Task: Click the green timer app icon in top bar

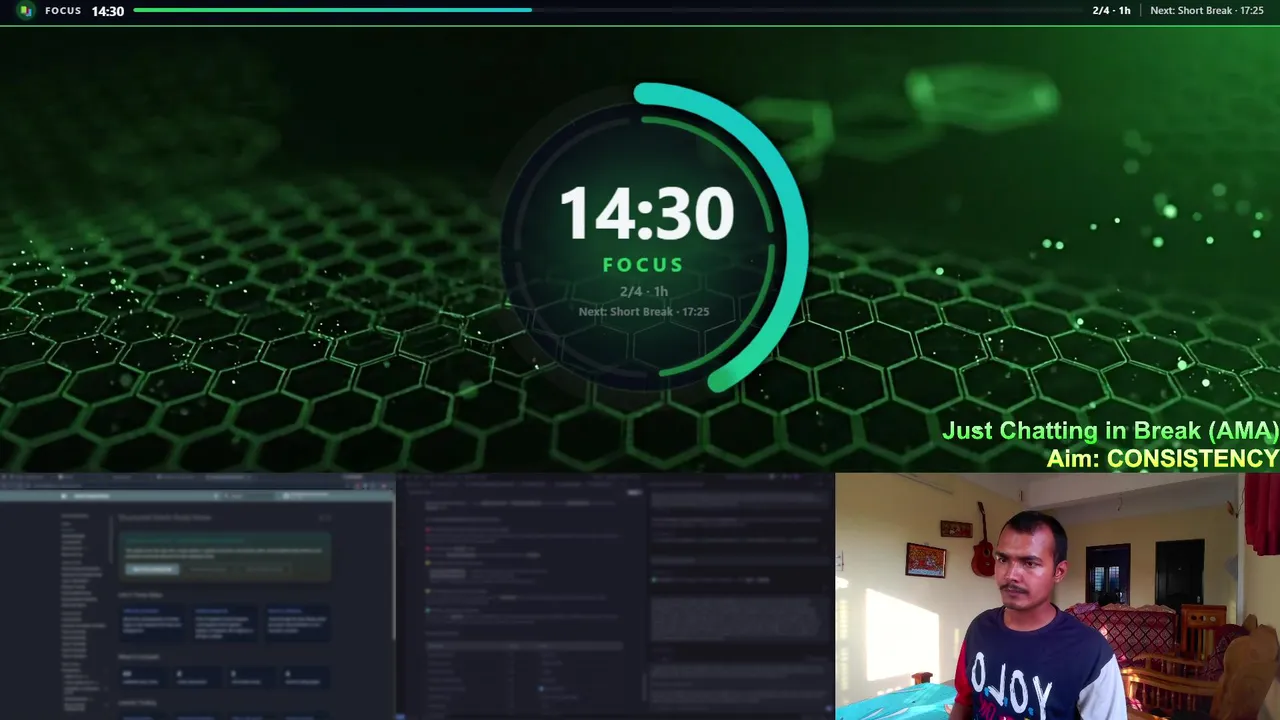Action: click(x=26, y=11)
